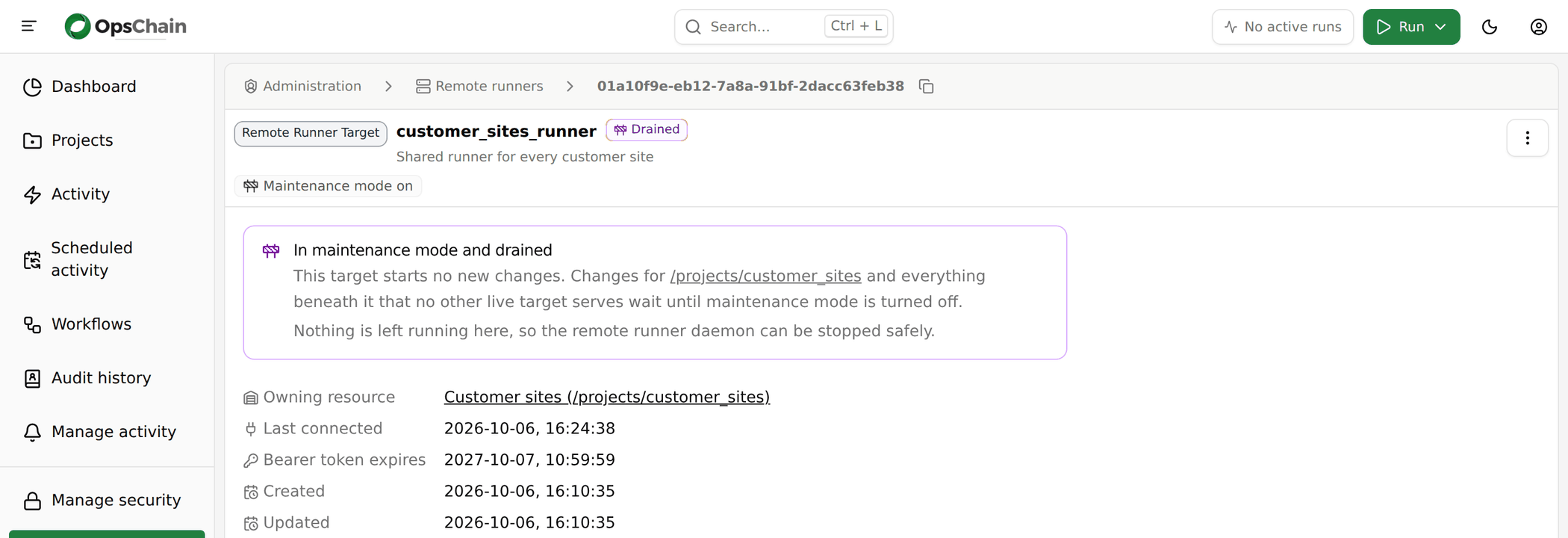Toggle the sidebar hamburger menu
The image size is (1568, 538).
point(28,26)
